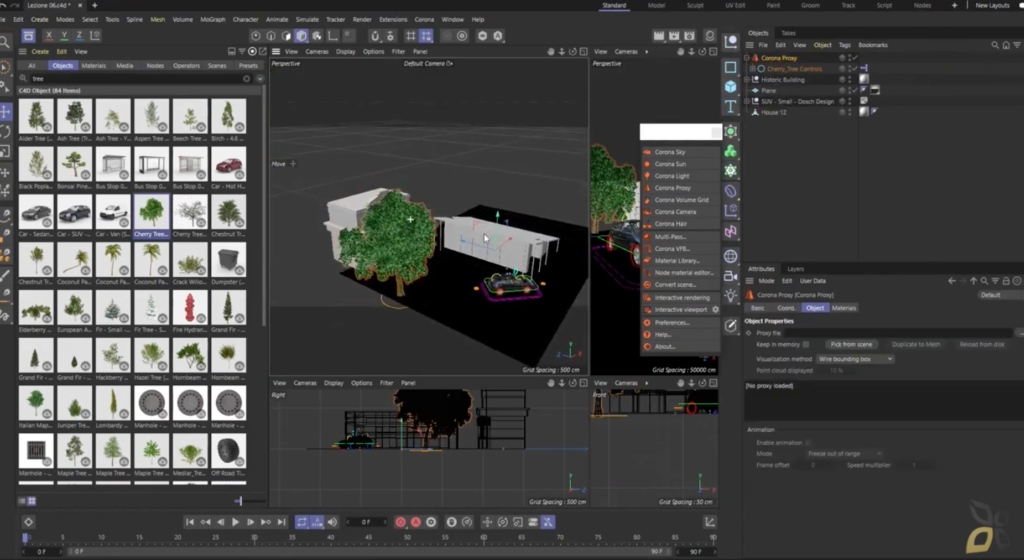Click the Y axis lock icon
This screenshot has height=560, width=1024.
click(64, 36)
